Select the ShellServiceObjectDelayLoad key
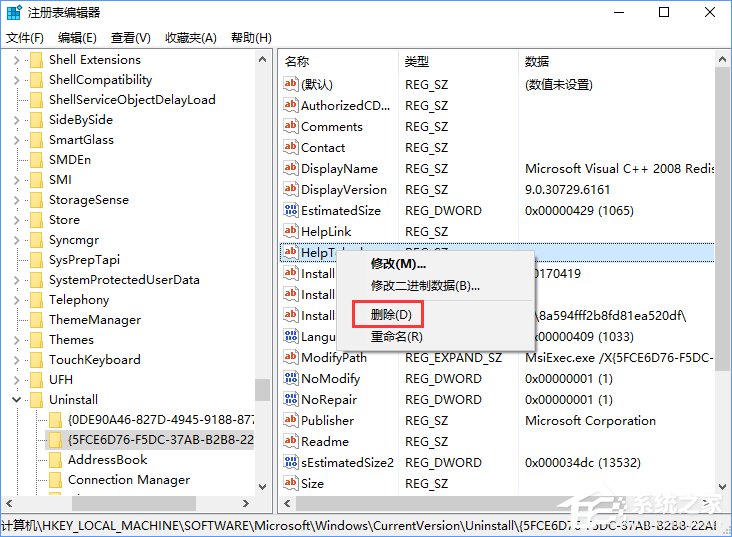The height and width of the screenshot is (537, 732). click(132, 100)
